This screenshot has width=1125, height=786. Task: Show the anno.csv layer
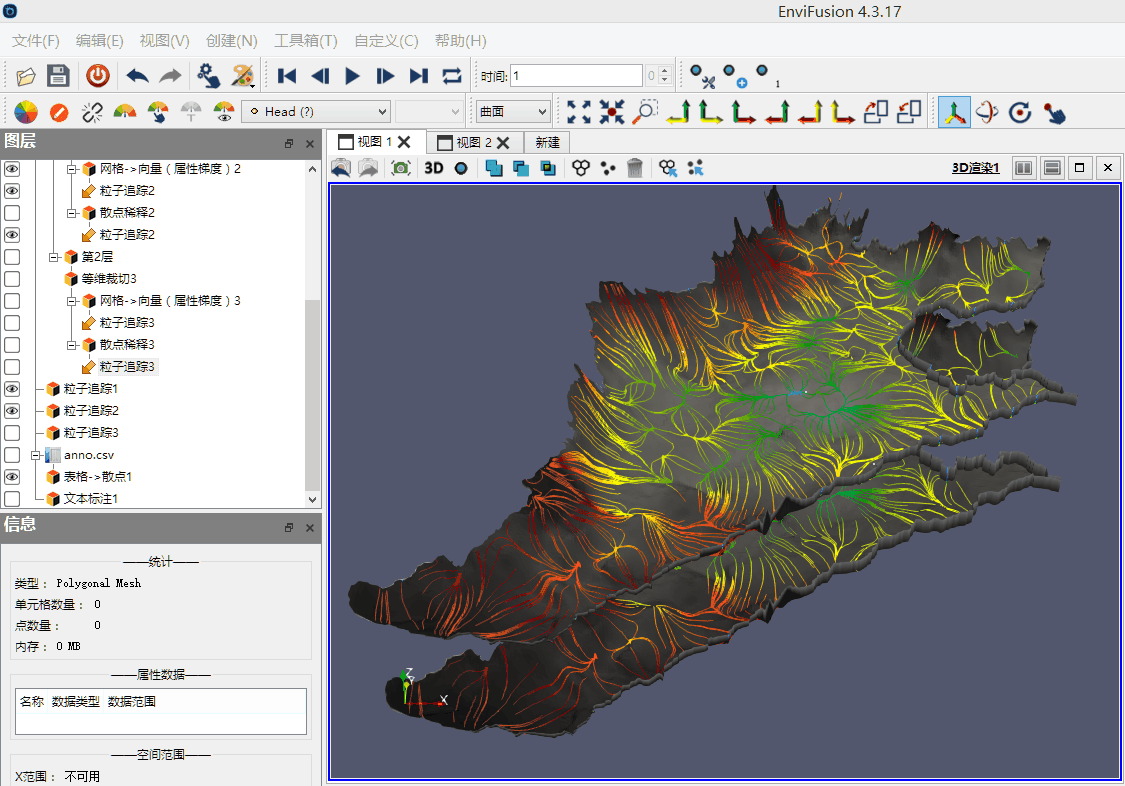coord(12,455)
